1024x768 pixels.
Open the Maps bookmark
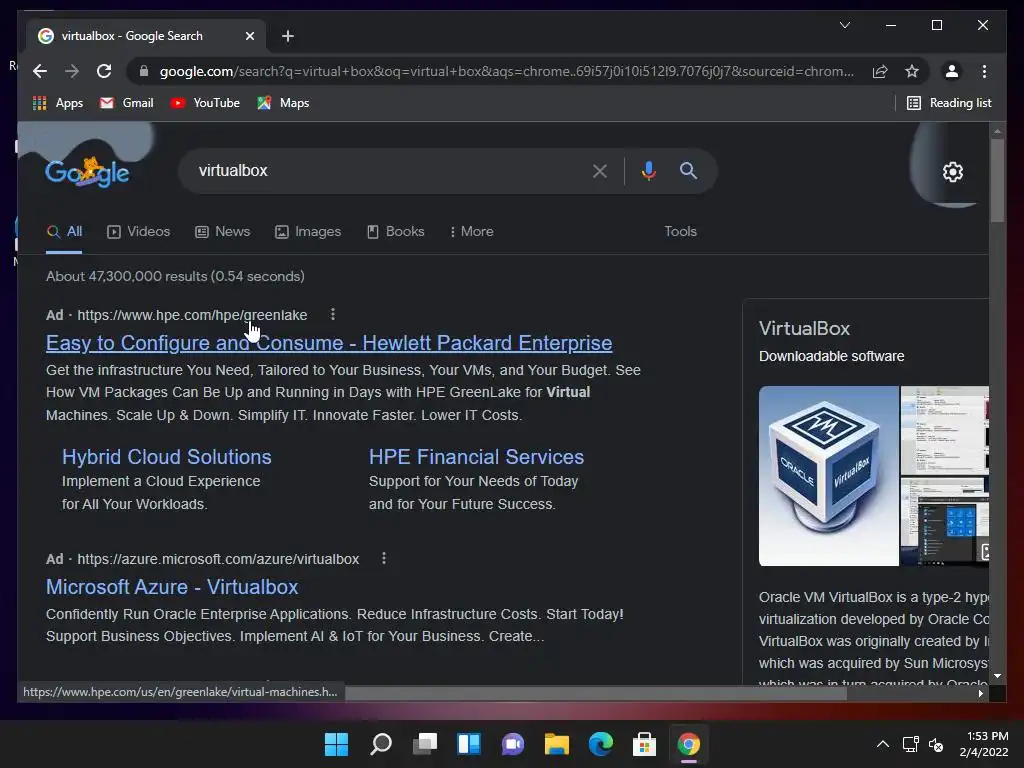tap(283, 103)
